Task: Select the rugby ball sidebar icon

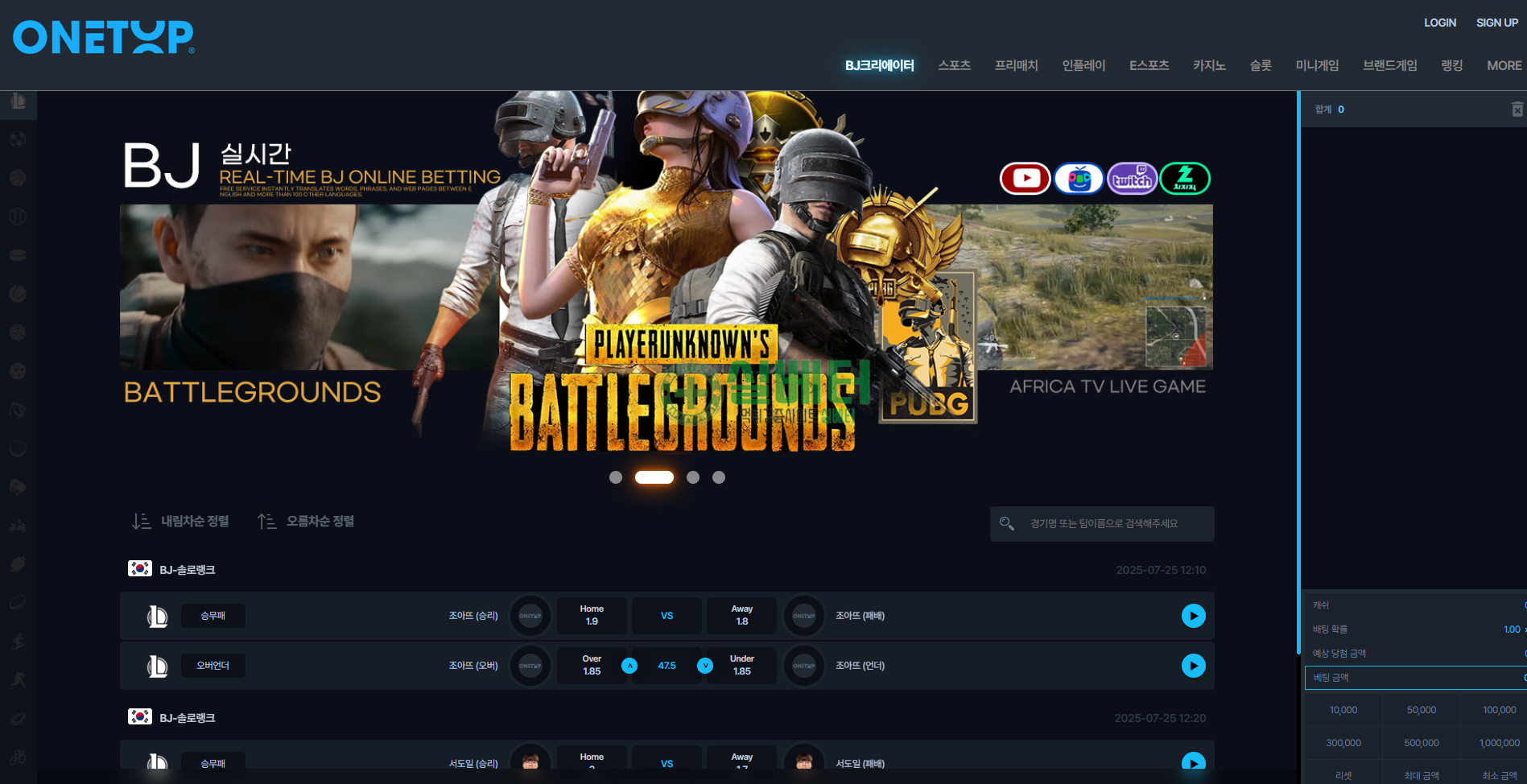Action: tap(18, 603)
